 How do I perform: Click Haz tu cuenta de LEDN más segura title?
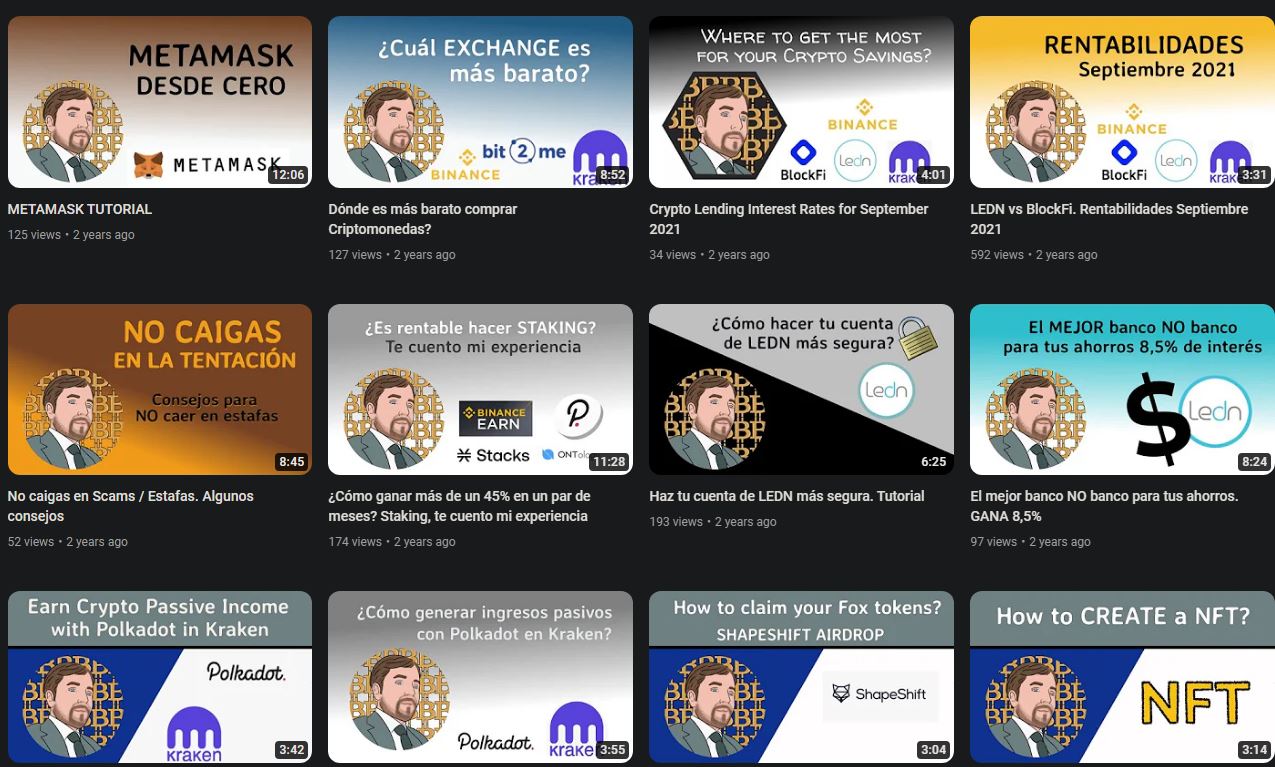[x=786, y=496]
